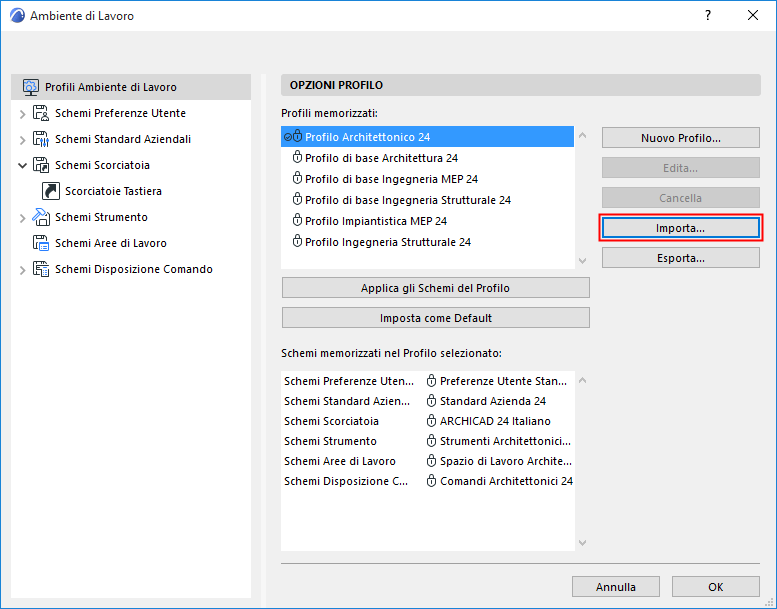
Task: Select Schemi Strumento tree label
Action: coord(101,217)
